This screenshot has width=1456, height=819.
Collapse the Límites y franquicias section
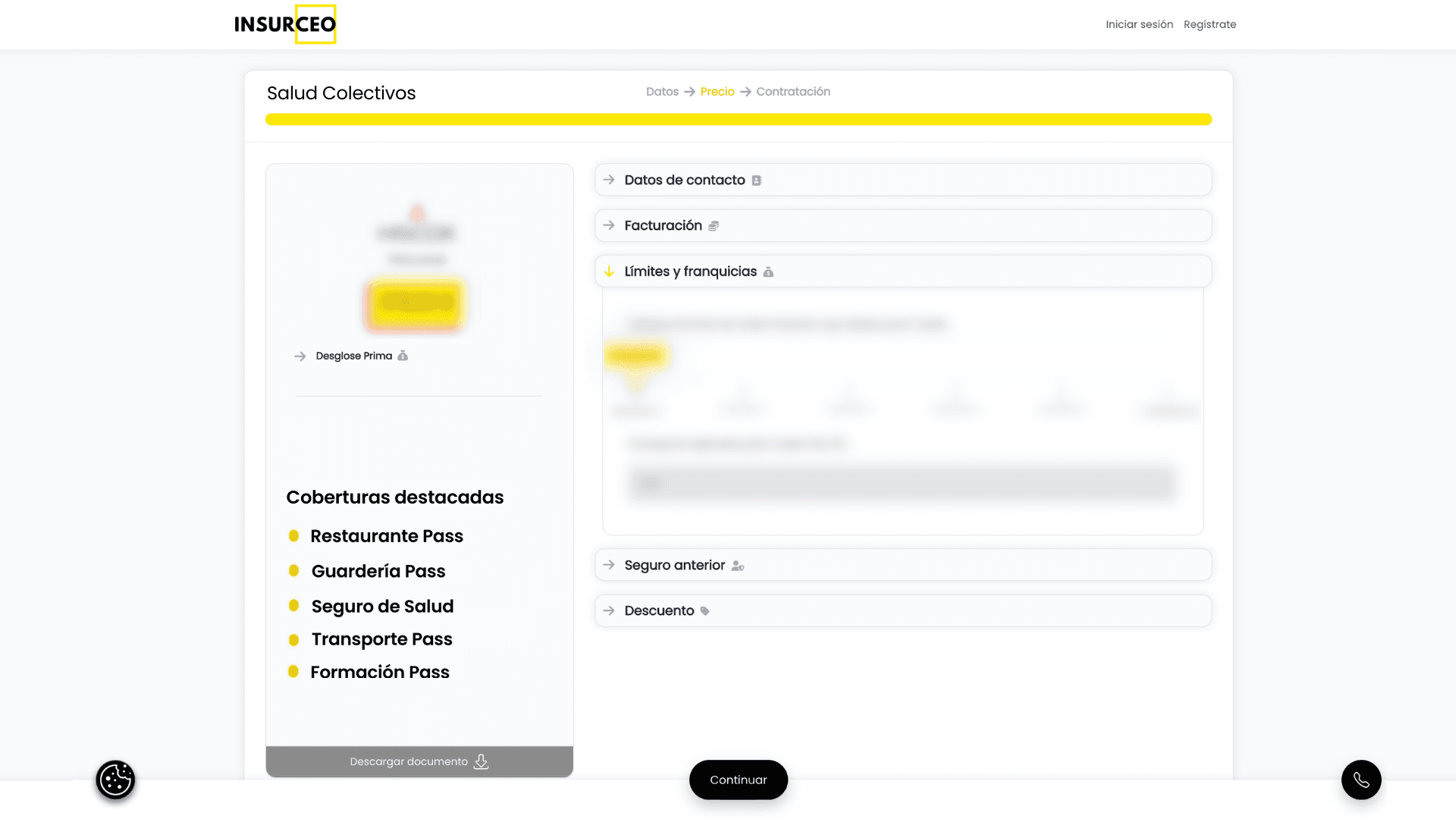[x=690, y=271]
